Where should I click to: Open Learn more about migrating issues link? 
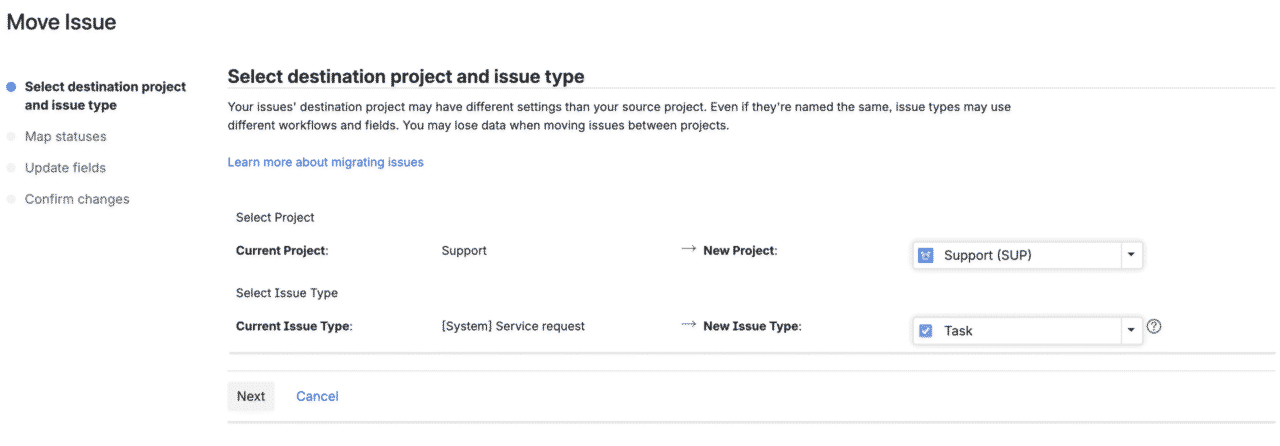coord(326,162)
